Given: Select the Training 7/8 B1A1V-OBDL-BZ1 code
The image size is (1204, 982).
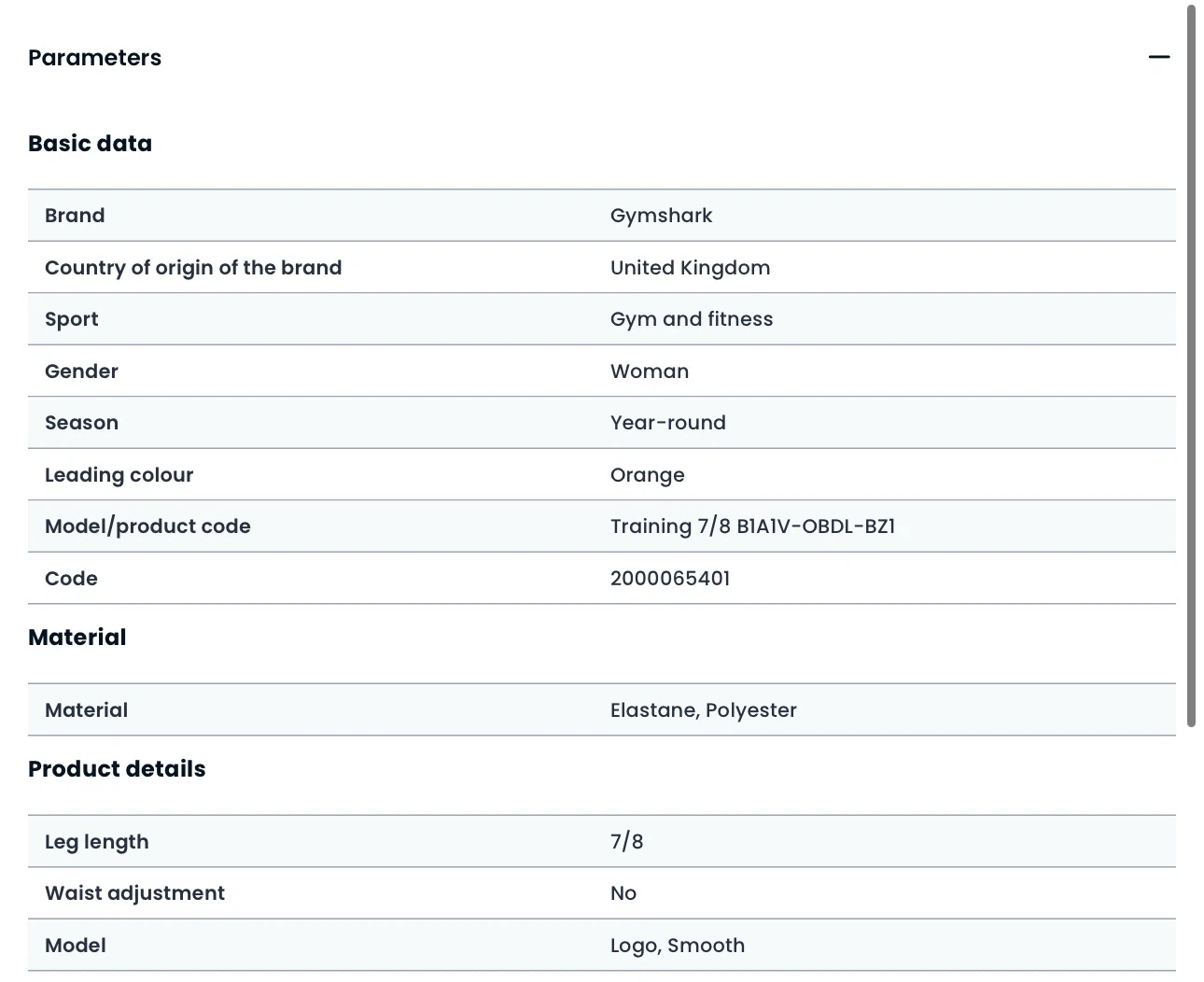Looking at the screenshot, I should tap(752, 526).
